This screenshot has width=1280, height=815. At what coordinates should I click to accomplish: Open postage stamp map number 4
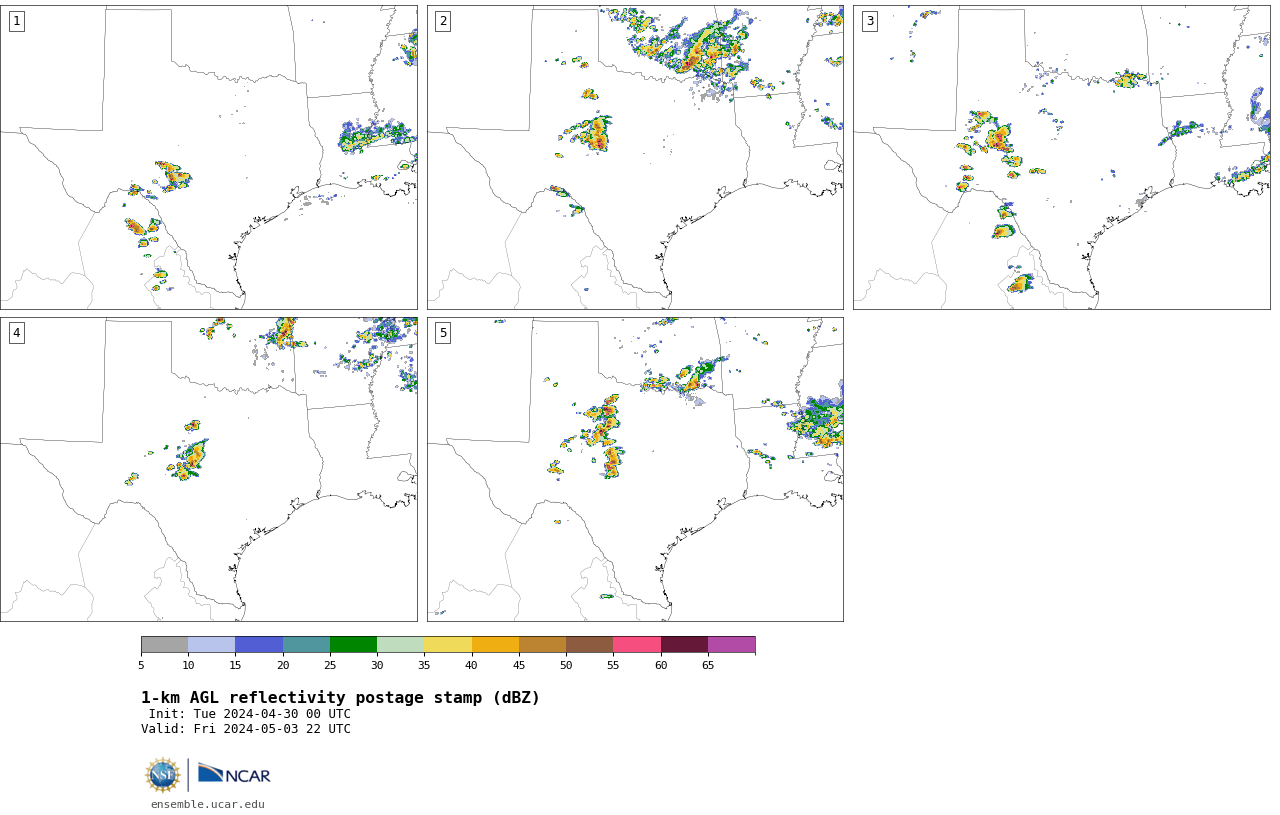tap(209, 469)
